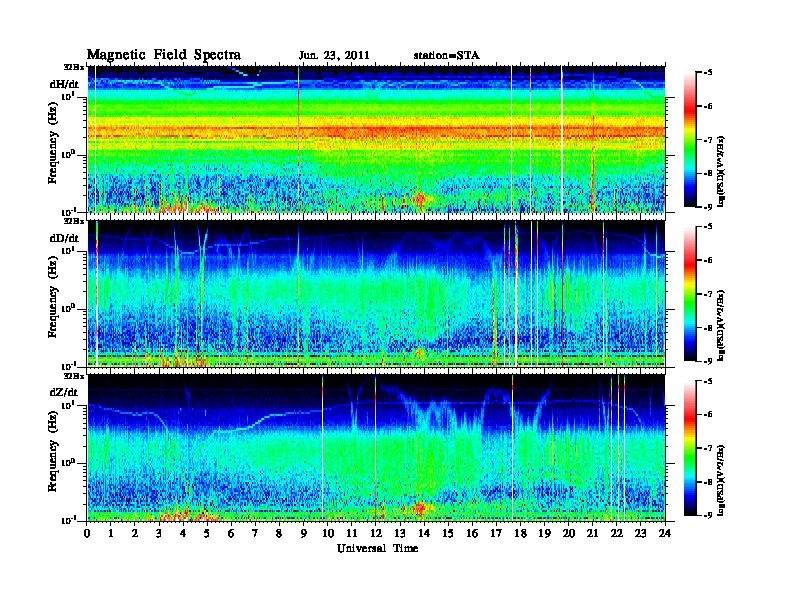This screenshot has width=792, height=612.
Task: Click hour "2" on the time axis
Action: click(x=135, y=533)
